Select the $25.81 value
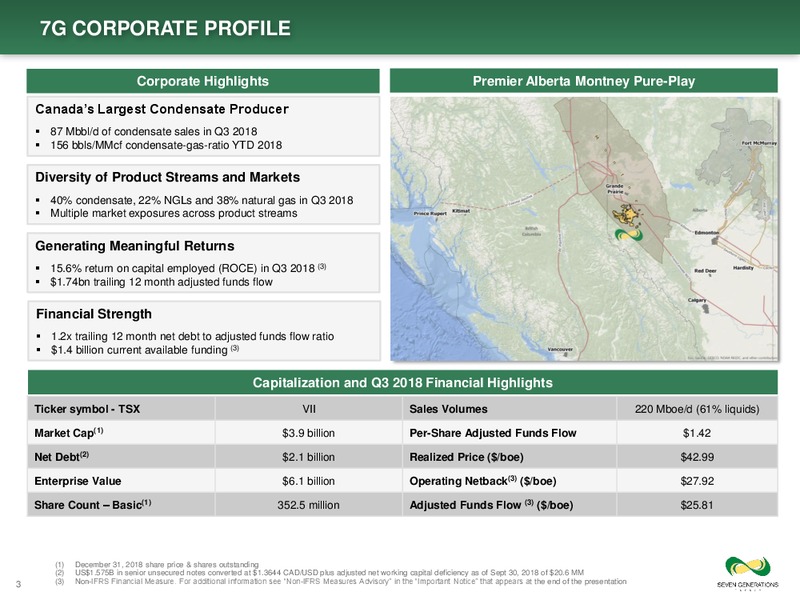This screenshot has height=600, width=800. [697, 505]
